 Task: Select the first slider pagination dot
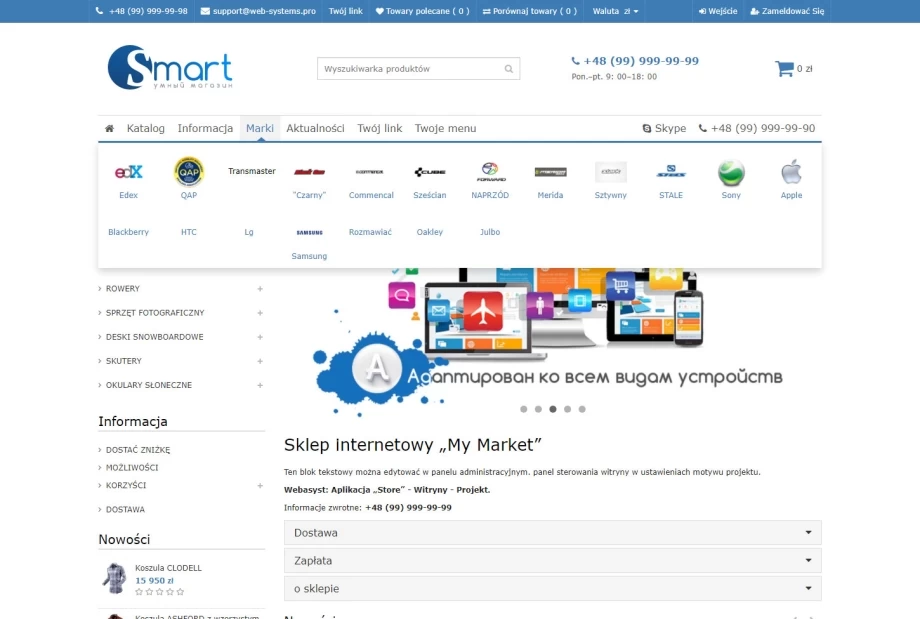coord(523,409)
